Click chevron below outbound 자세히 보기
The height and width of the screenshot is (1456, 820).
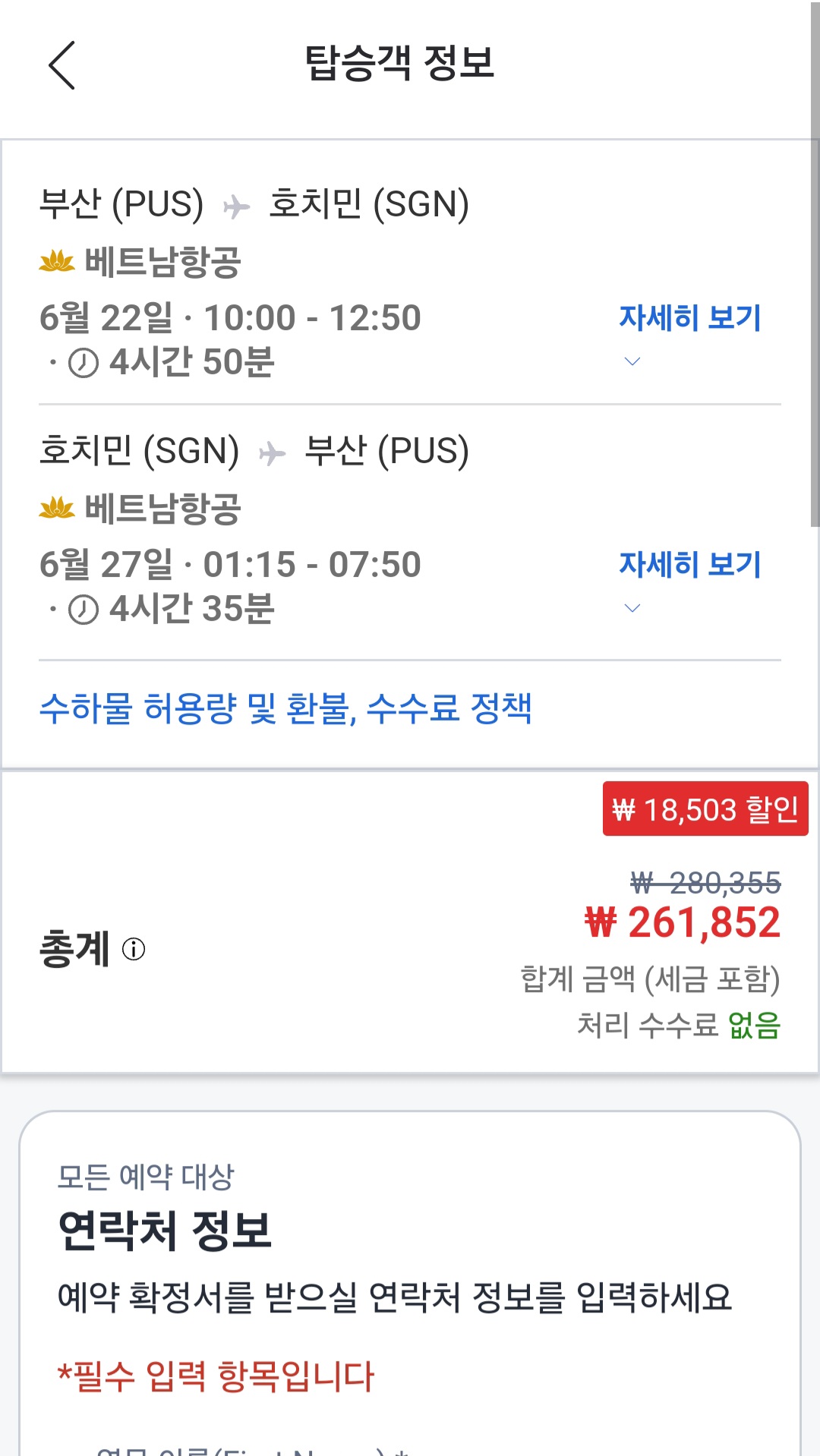(x=632, y=361)
